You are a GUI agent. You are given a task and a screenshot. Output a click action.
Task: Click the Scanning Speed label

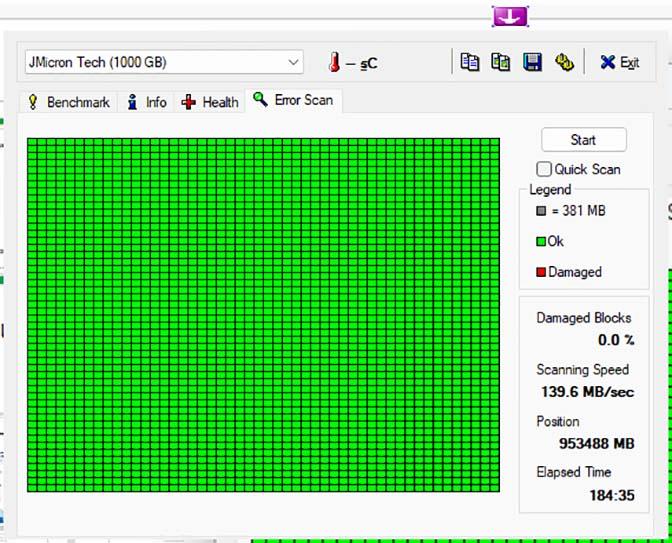[x=582, y=370]
